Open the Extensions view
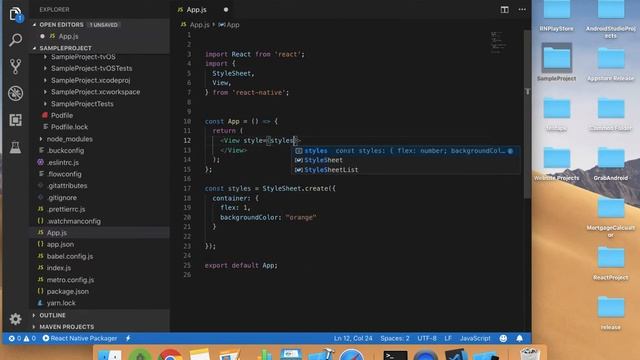 coord(16,120)
